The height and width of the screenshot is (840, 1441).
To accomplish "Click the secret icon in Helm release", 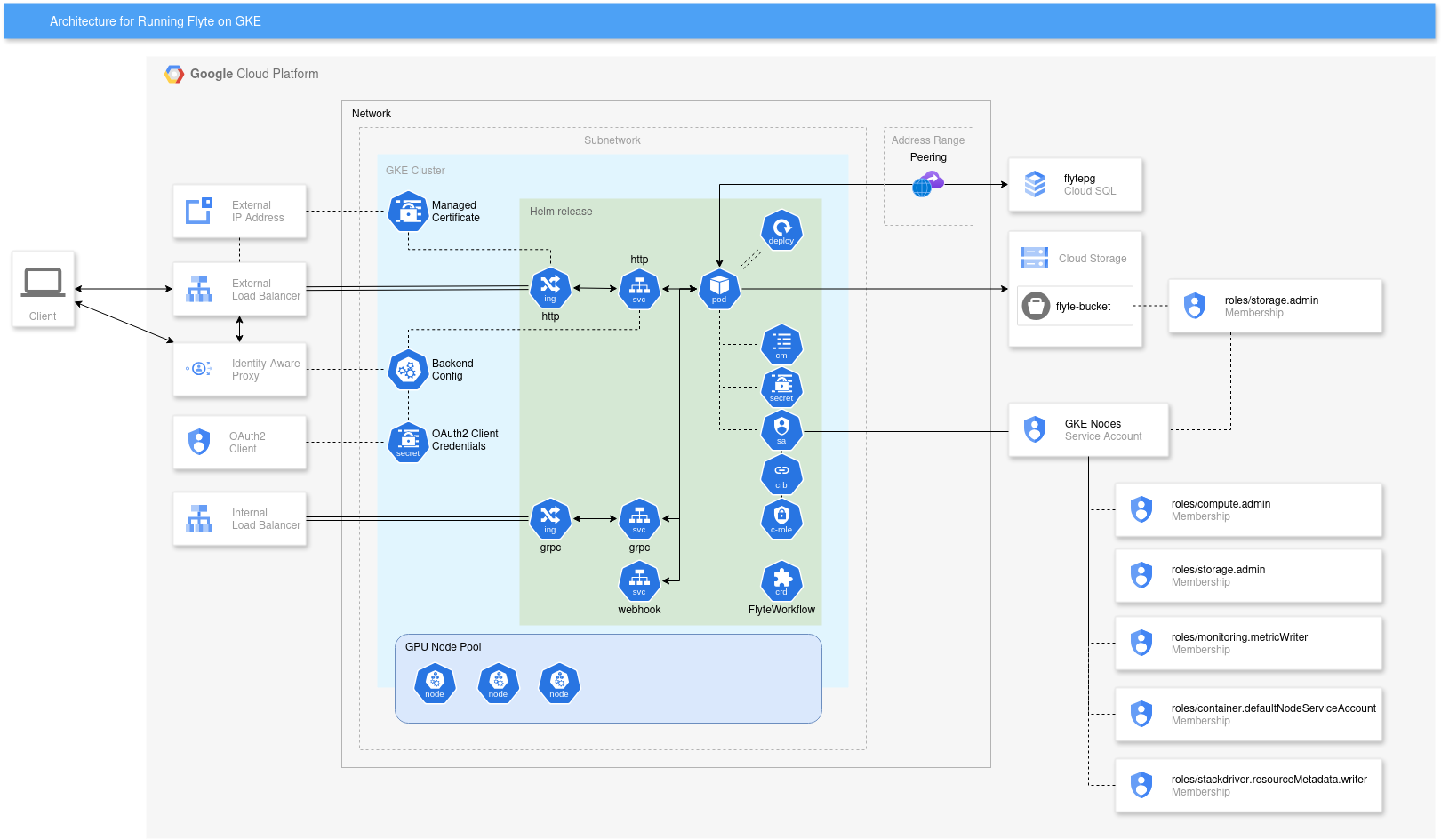I will point(781,388).
